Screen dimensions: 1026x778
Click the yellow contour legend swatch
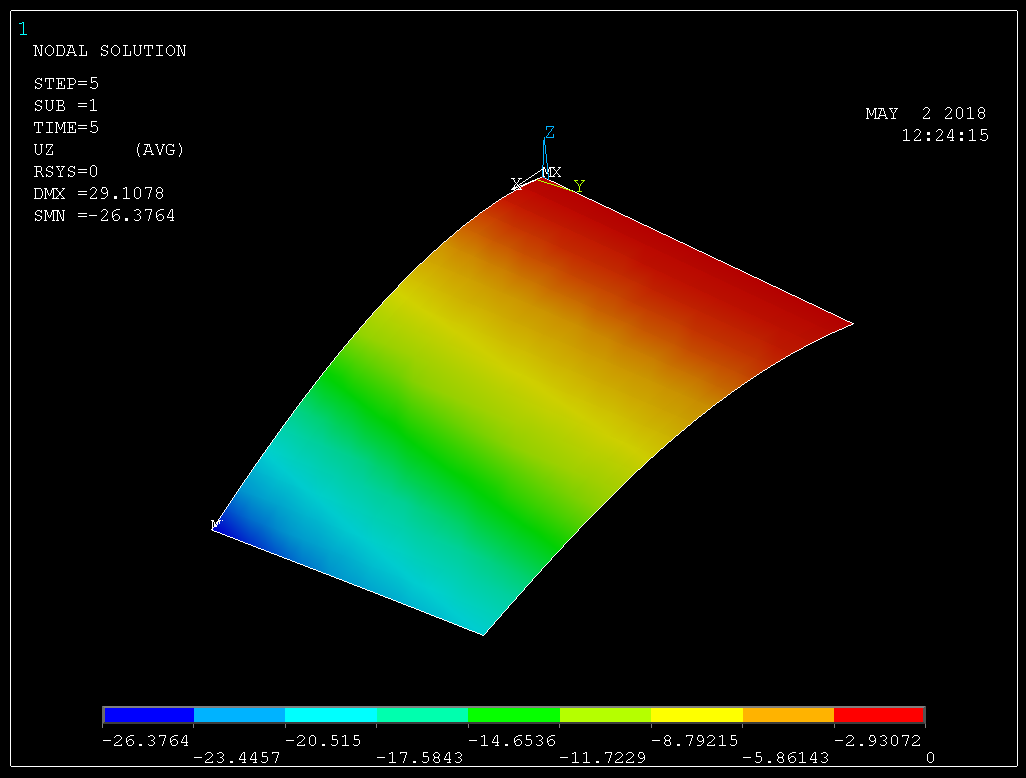pos(697,715)
